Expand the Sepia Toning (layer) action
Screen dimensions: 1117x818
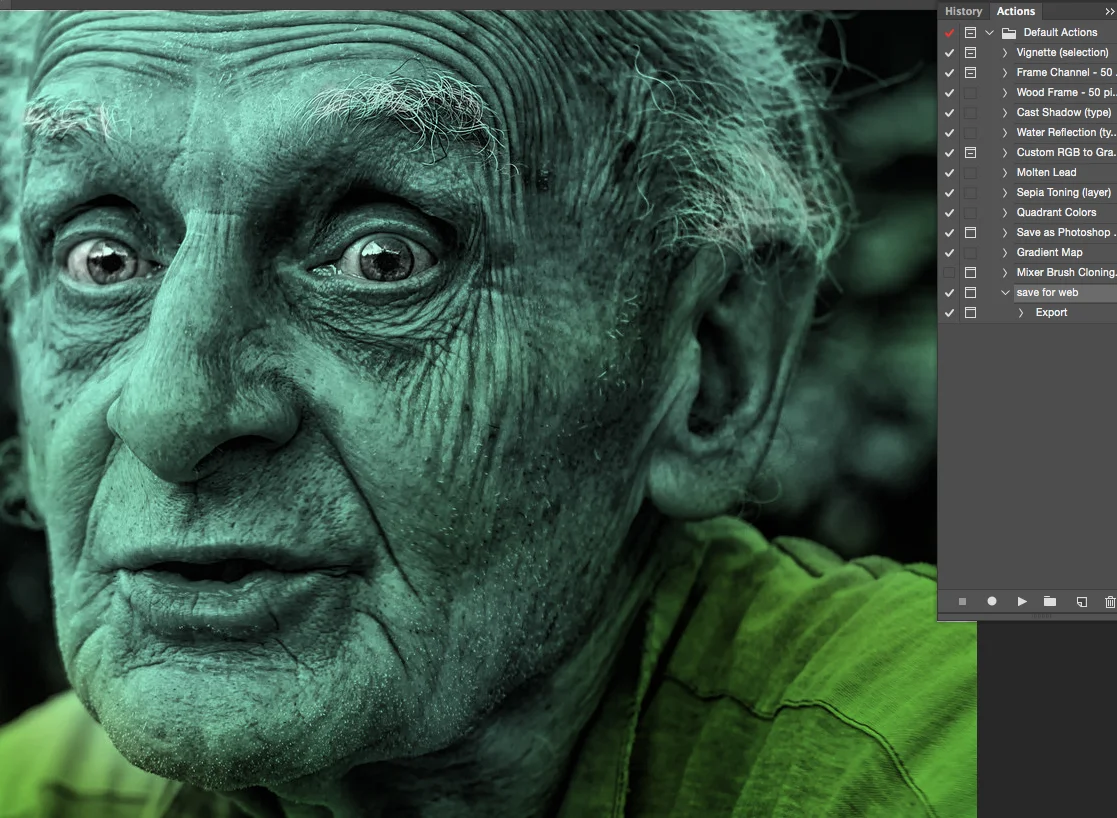click(x=1005, y=192)
